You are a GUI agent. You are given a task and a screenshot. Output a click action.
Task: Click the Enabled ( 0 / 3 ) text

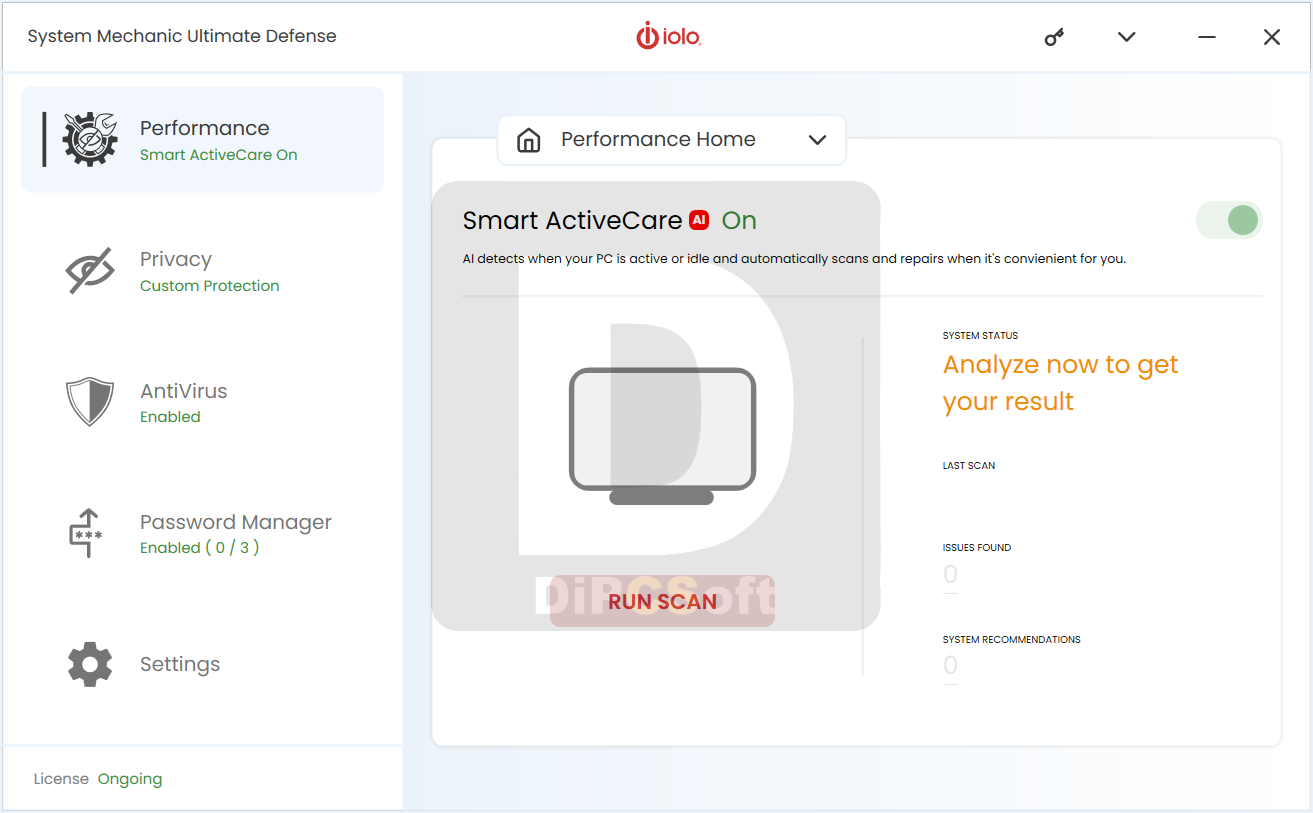coord(200,548)
